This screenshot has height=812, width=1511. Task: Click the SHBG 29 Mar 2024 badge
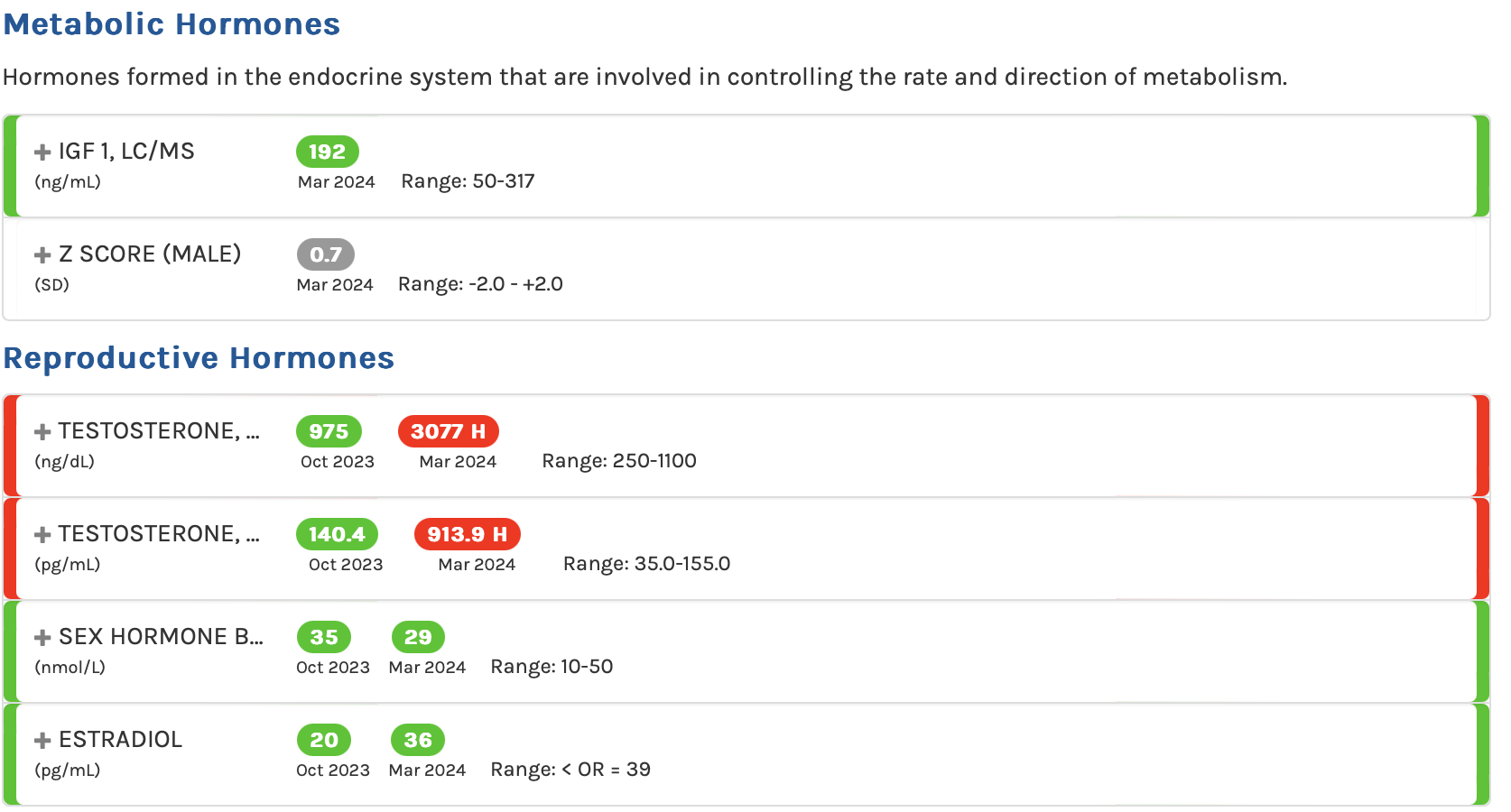[418, 637]
